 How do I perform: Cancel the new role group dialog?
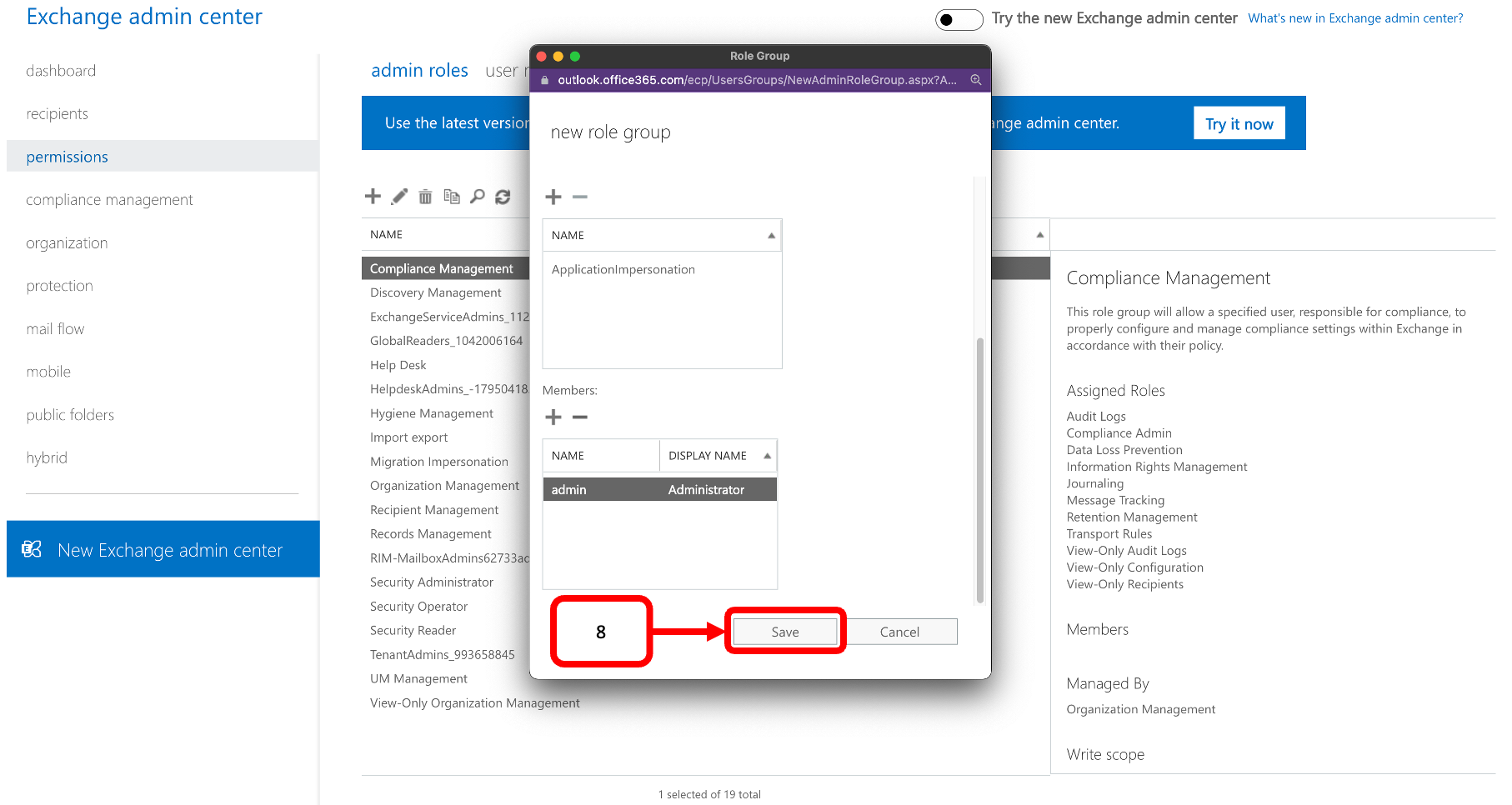tap(899, 632)
